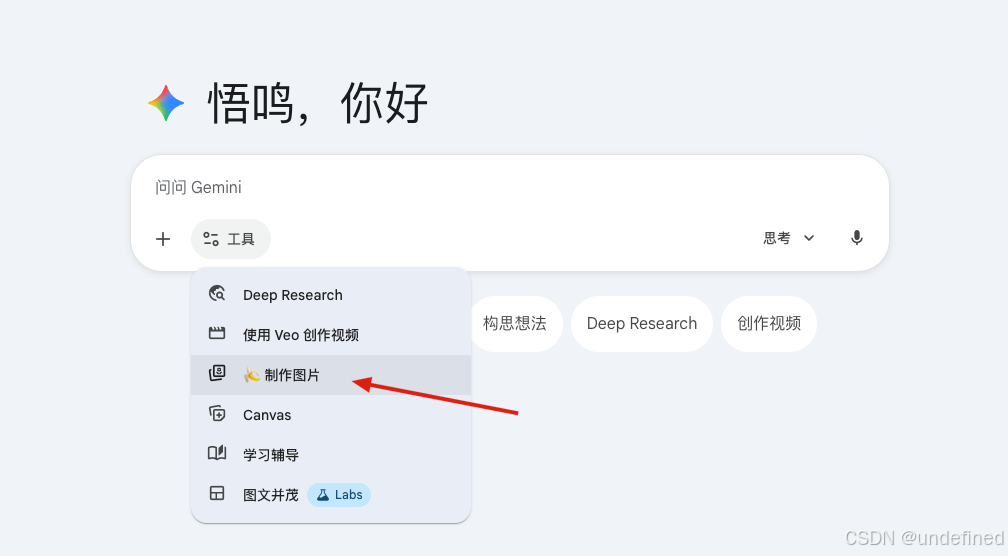Click the greeting text 悟鸣，你好
This screenshot has width=1008, height=556.
318,103
